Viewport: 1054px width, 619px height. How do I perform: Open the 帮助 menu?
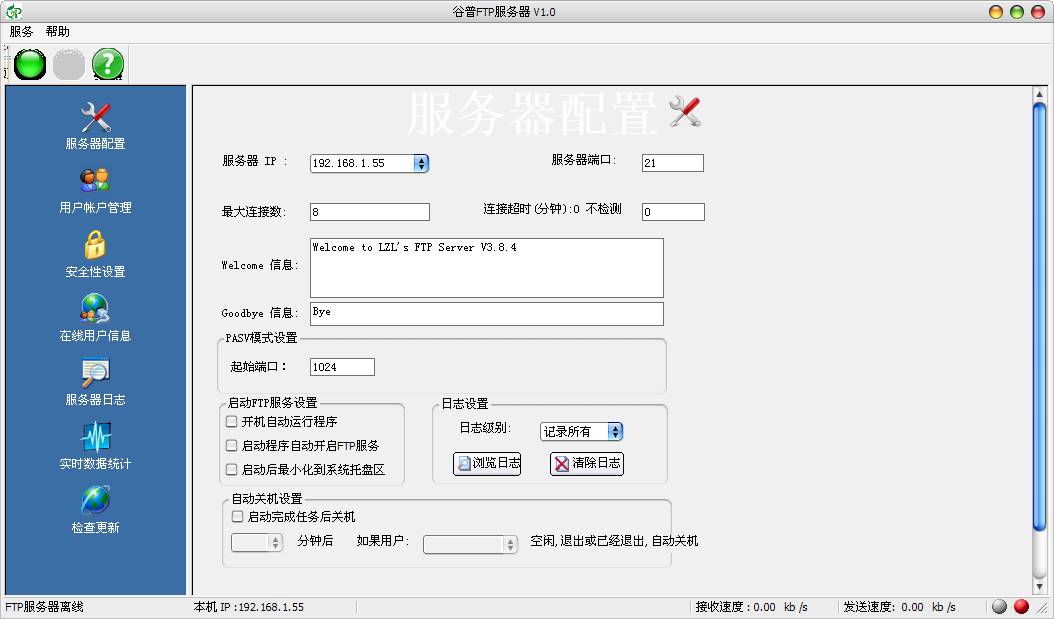pyautogui.click(x=58, y=31)
